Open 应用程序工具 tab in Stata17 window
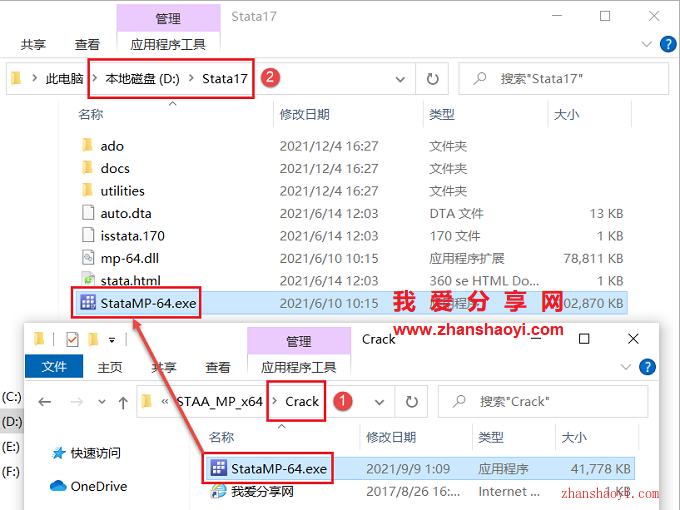The height and width of the screenshot is (510, 680). coord(168,44)
